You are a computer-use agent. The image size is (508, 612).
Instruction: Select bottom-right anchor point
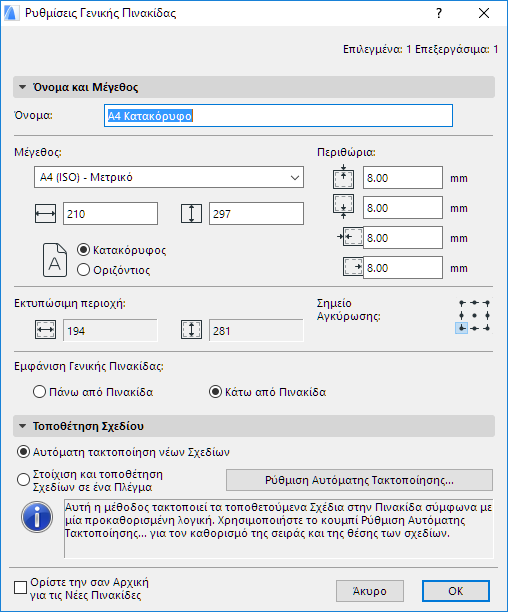coord(487,328)
